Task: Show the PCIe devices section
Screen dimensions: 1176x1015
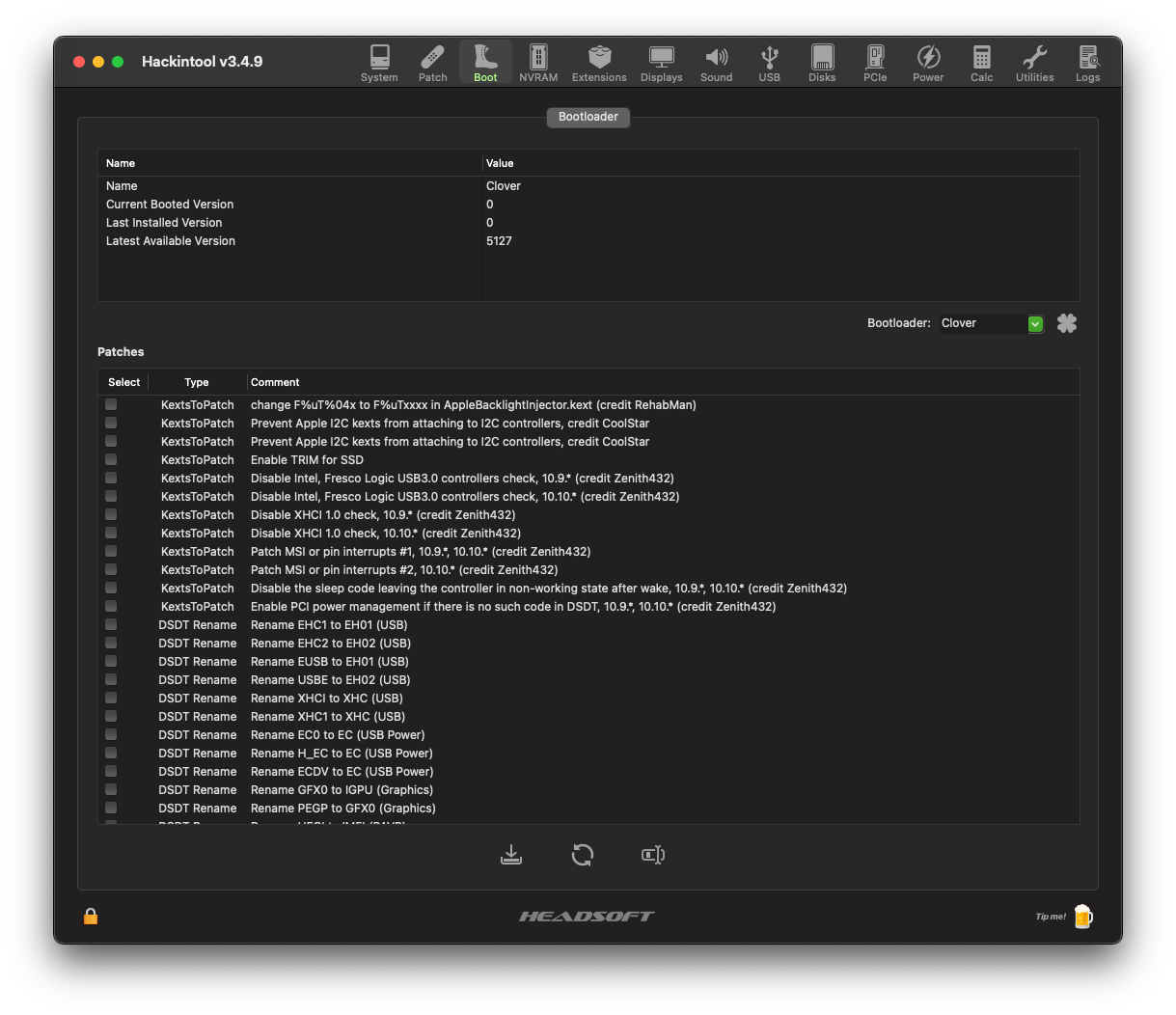Action: click(875, 64)
